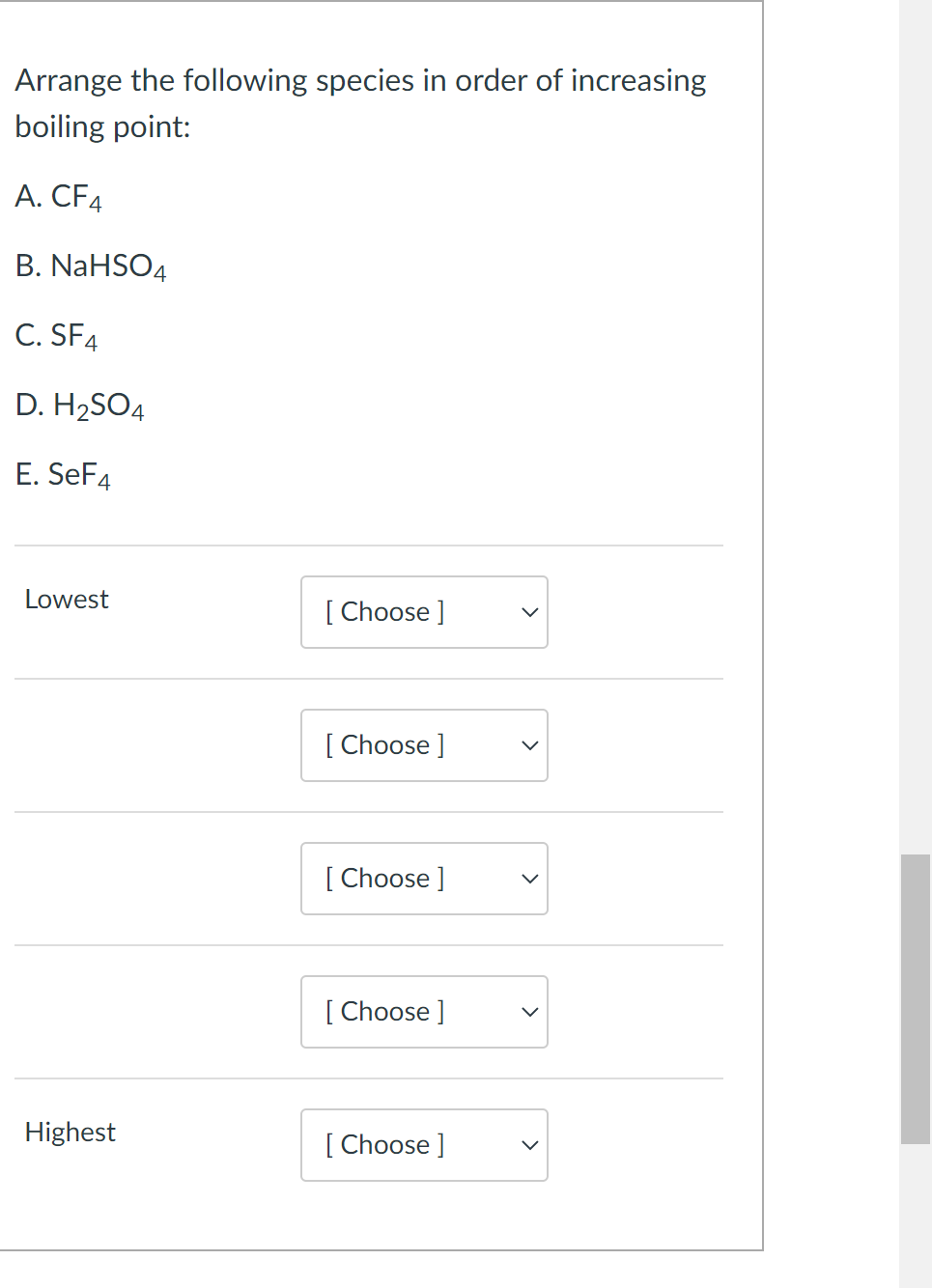
Task: Open the Highest boiling point dropdown
Action: [x=424, y=1145]
